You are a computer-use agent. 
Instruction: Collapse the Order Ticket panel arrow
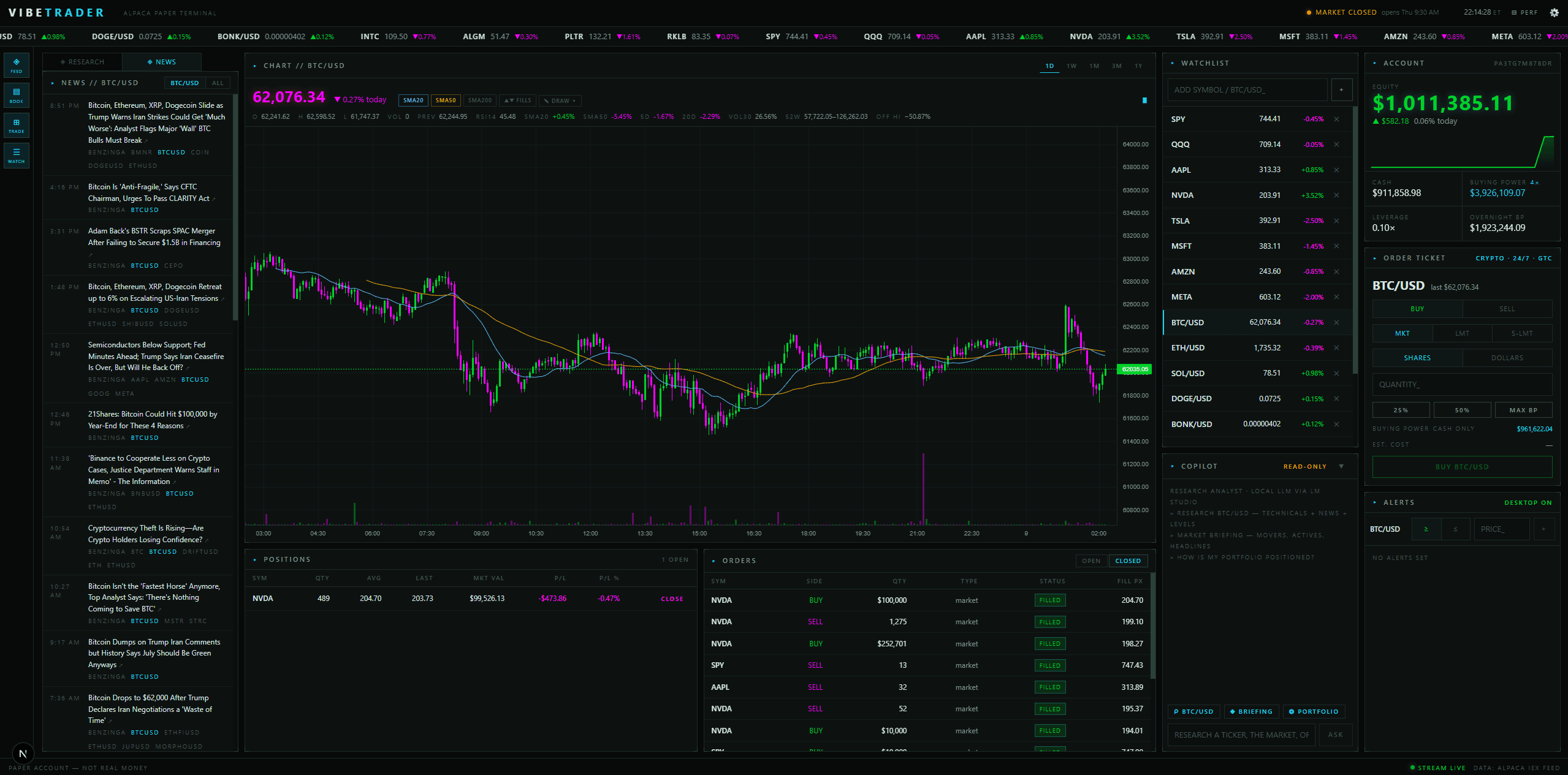pos(1375,259)
